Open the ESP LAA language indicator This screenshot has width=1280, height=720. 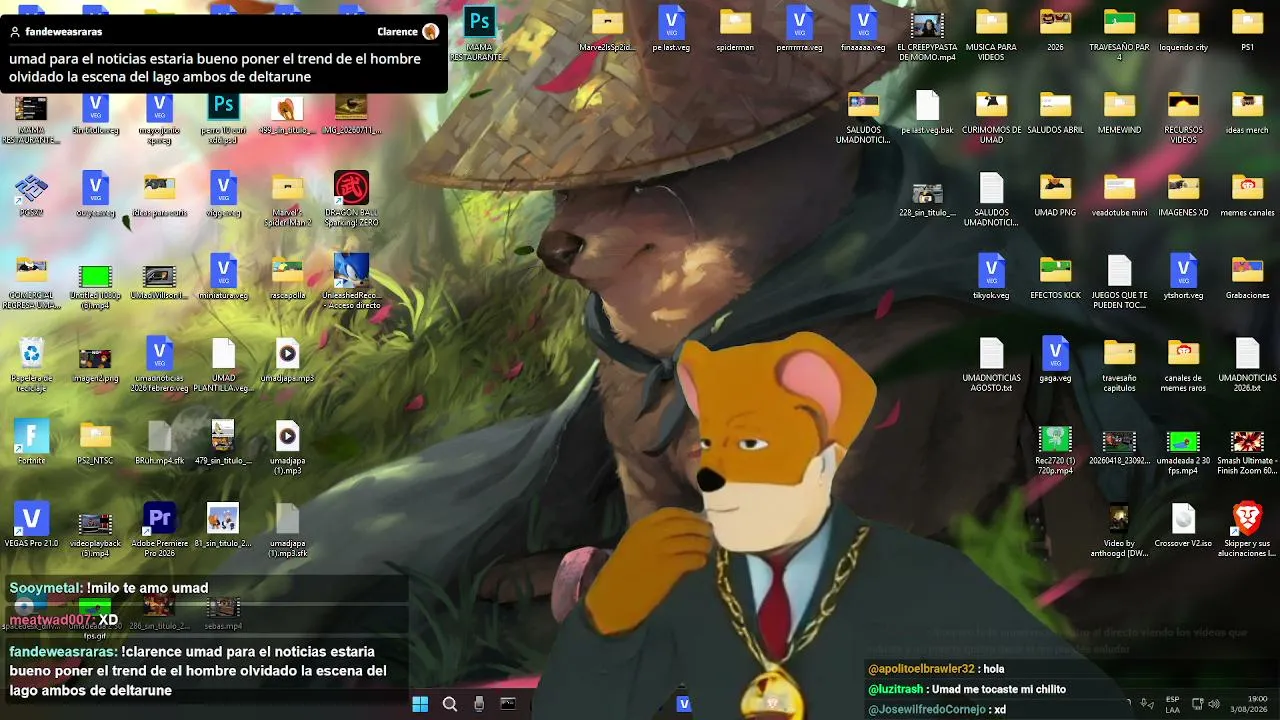click(x=1172, y=704)
